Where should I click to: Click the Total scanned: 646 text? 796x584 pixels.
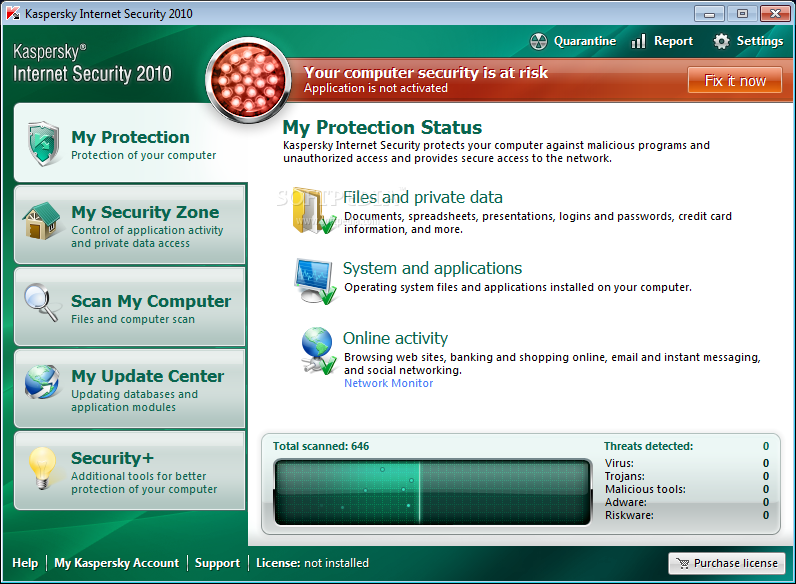coord(321,446)
